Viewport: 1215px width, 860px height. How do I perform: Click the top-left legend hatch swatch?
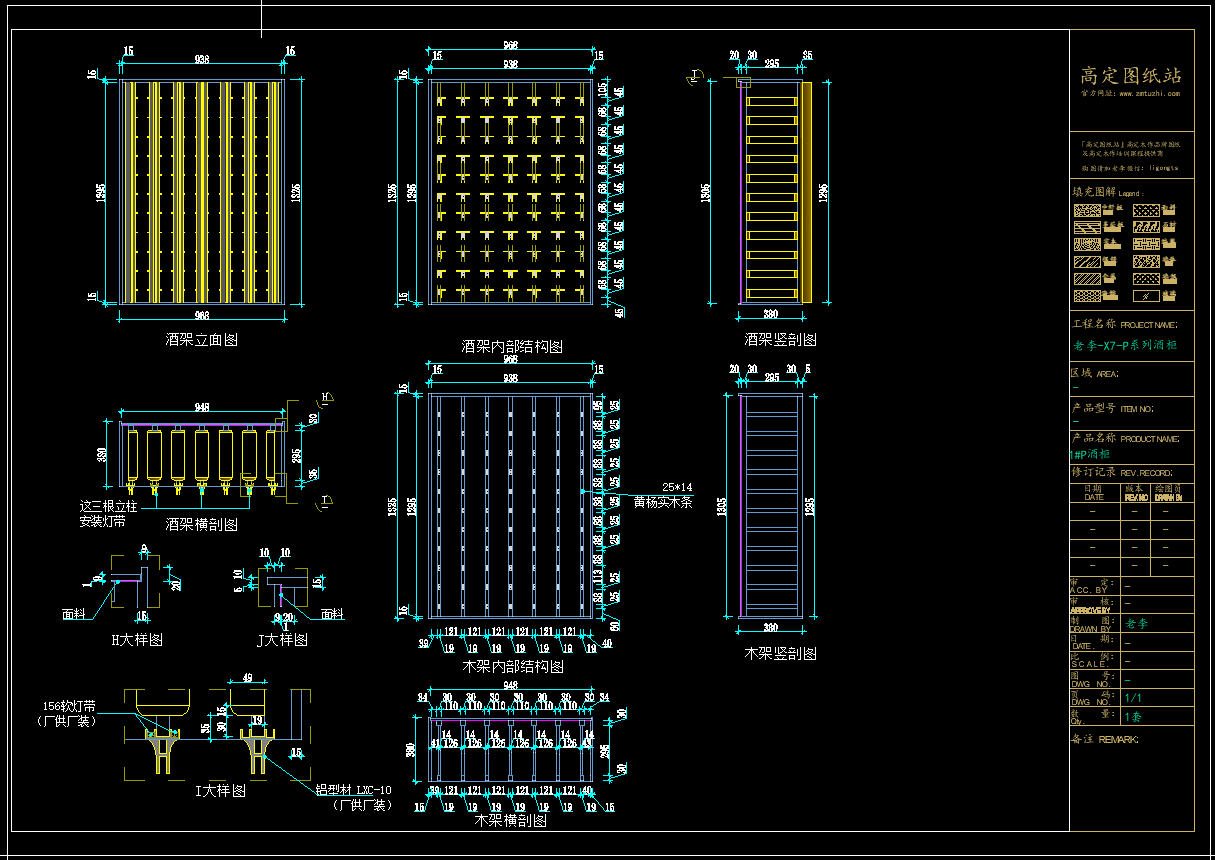1086,211
